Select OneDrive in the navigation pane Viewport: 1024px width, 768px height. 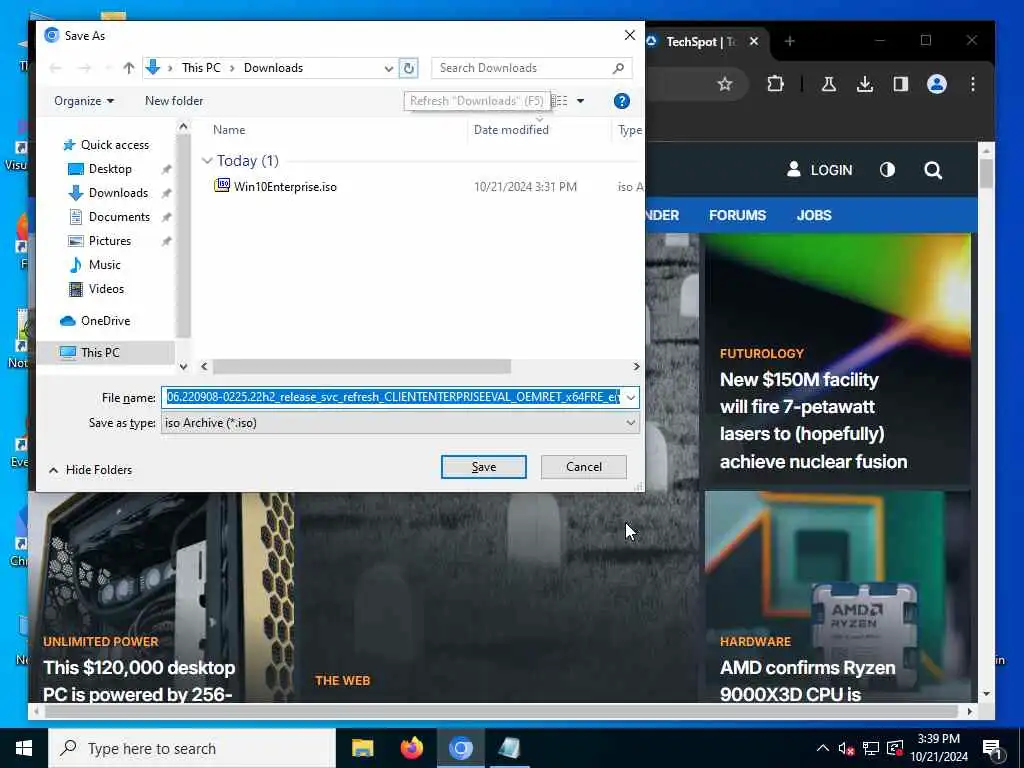point(105,321)
